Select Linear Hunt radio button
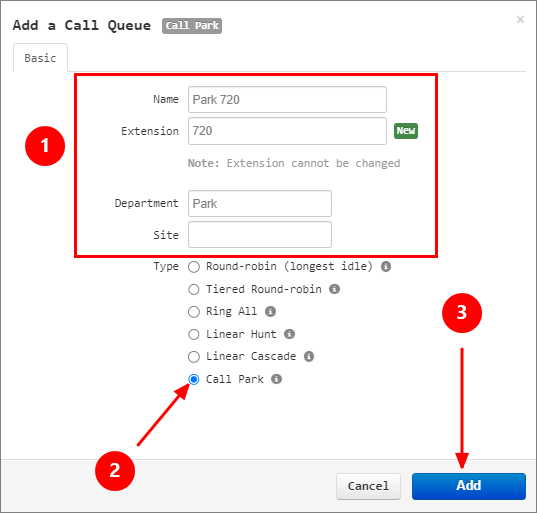Image resolution: width=537 pixels, height=513 pixels. coord(194,334)
